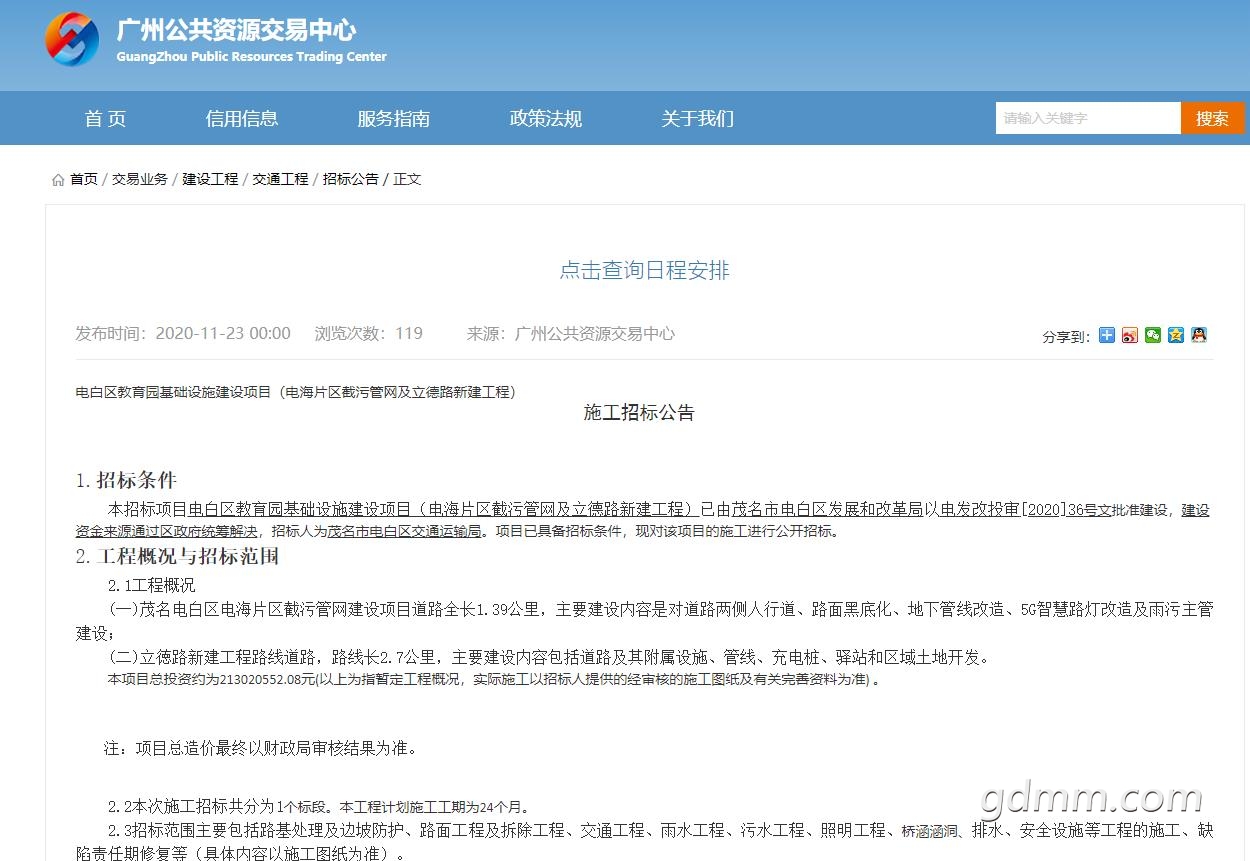Follow the 交通工程 breadcrumb link
The image size is (1250, 861).
tap(280, 179)
